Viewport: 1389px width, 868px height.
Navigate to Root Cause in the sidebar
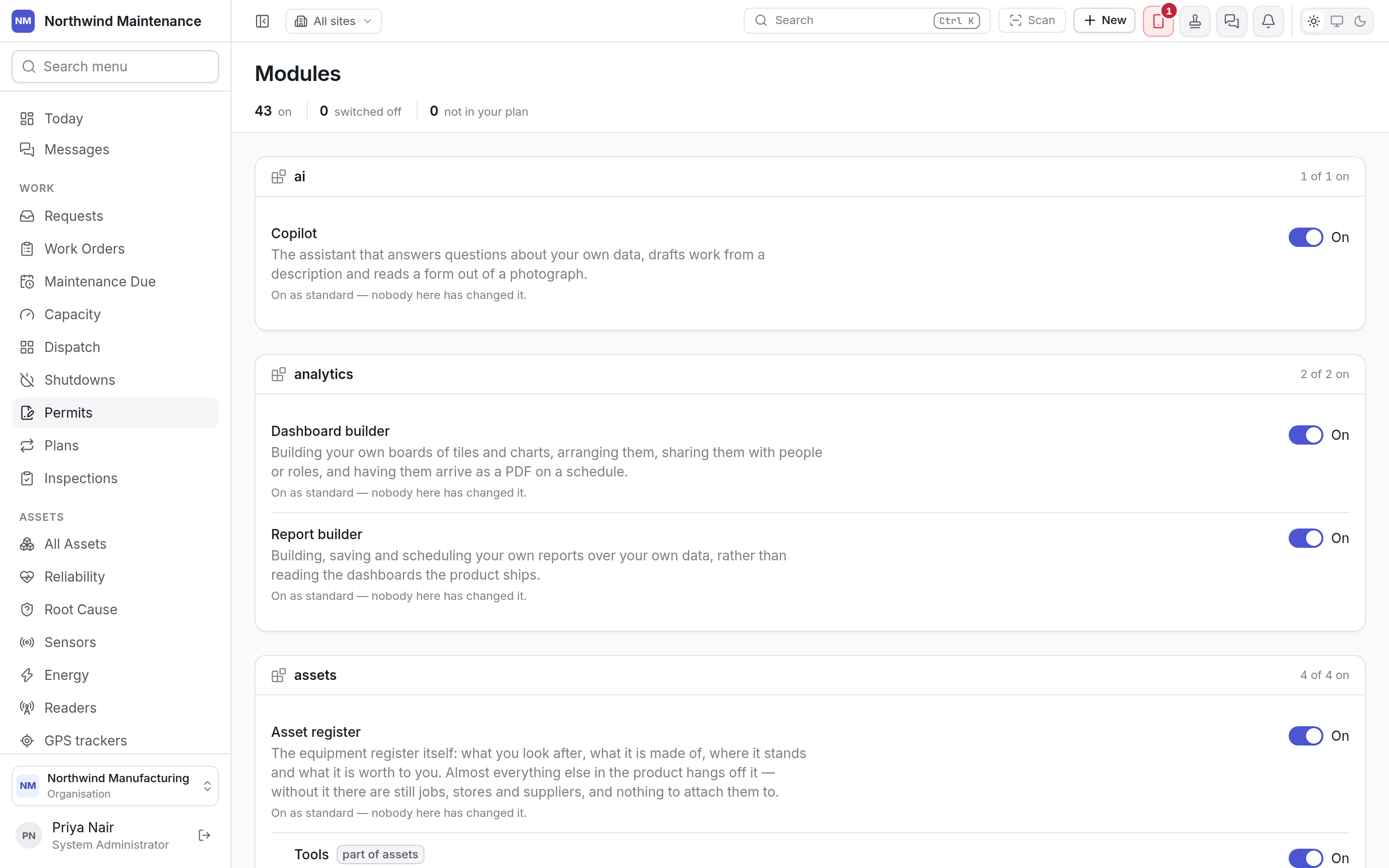[x=115, y=610]
